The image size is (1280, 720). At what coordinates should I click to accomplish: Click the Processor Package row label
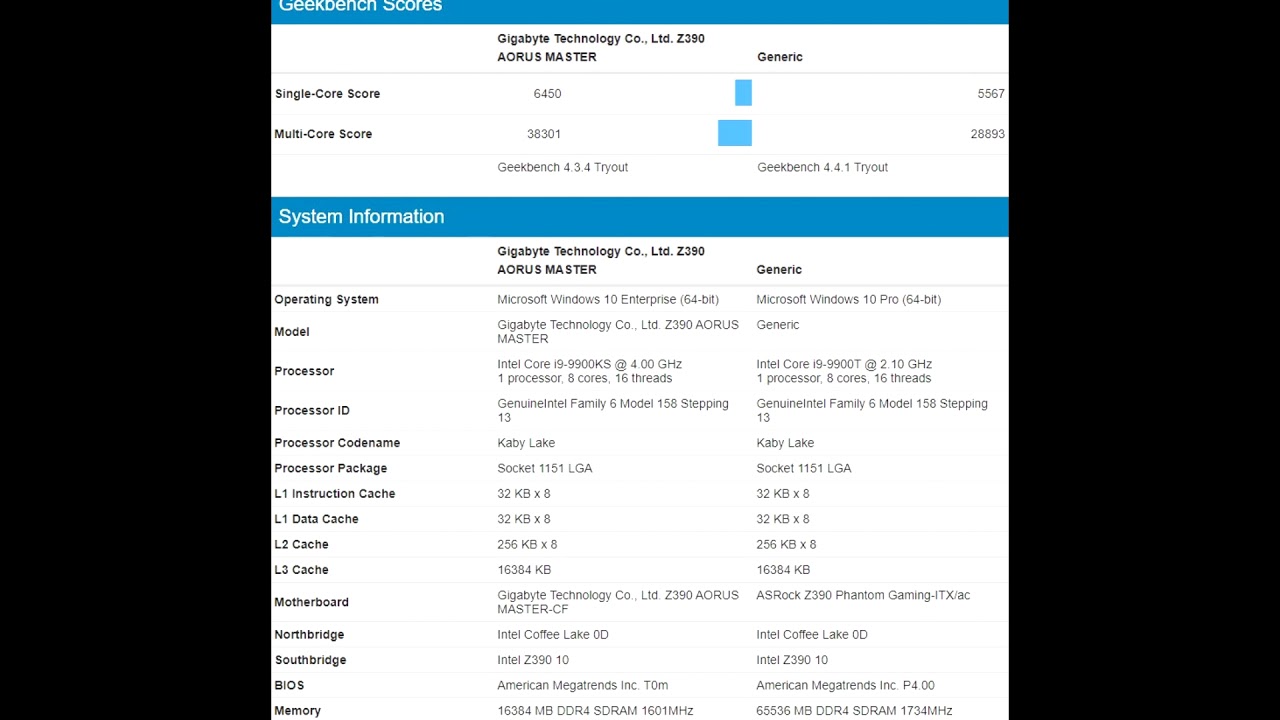(330, 468)
